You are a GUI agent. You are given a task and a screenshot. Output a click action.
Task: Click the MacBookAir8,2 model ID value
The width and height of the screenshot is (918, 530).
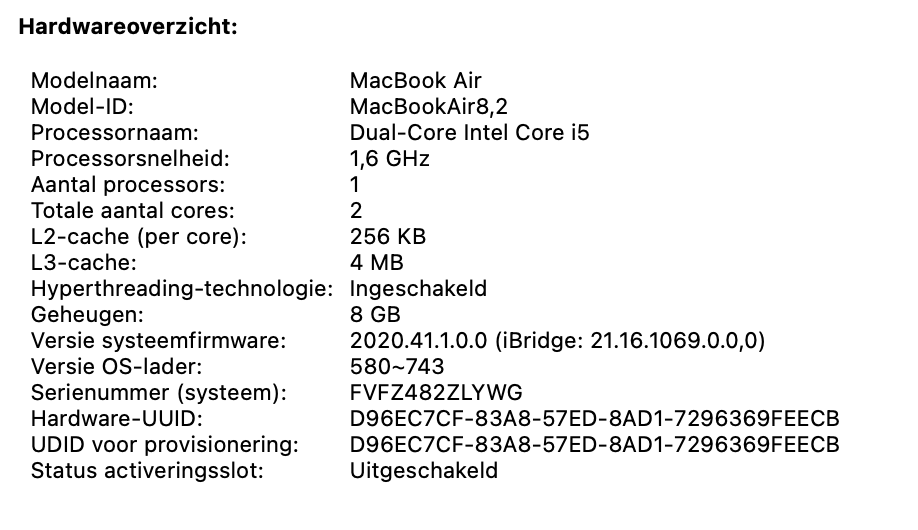(429, 107)
